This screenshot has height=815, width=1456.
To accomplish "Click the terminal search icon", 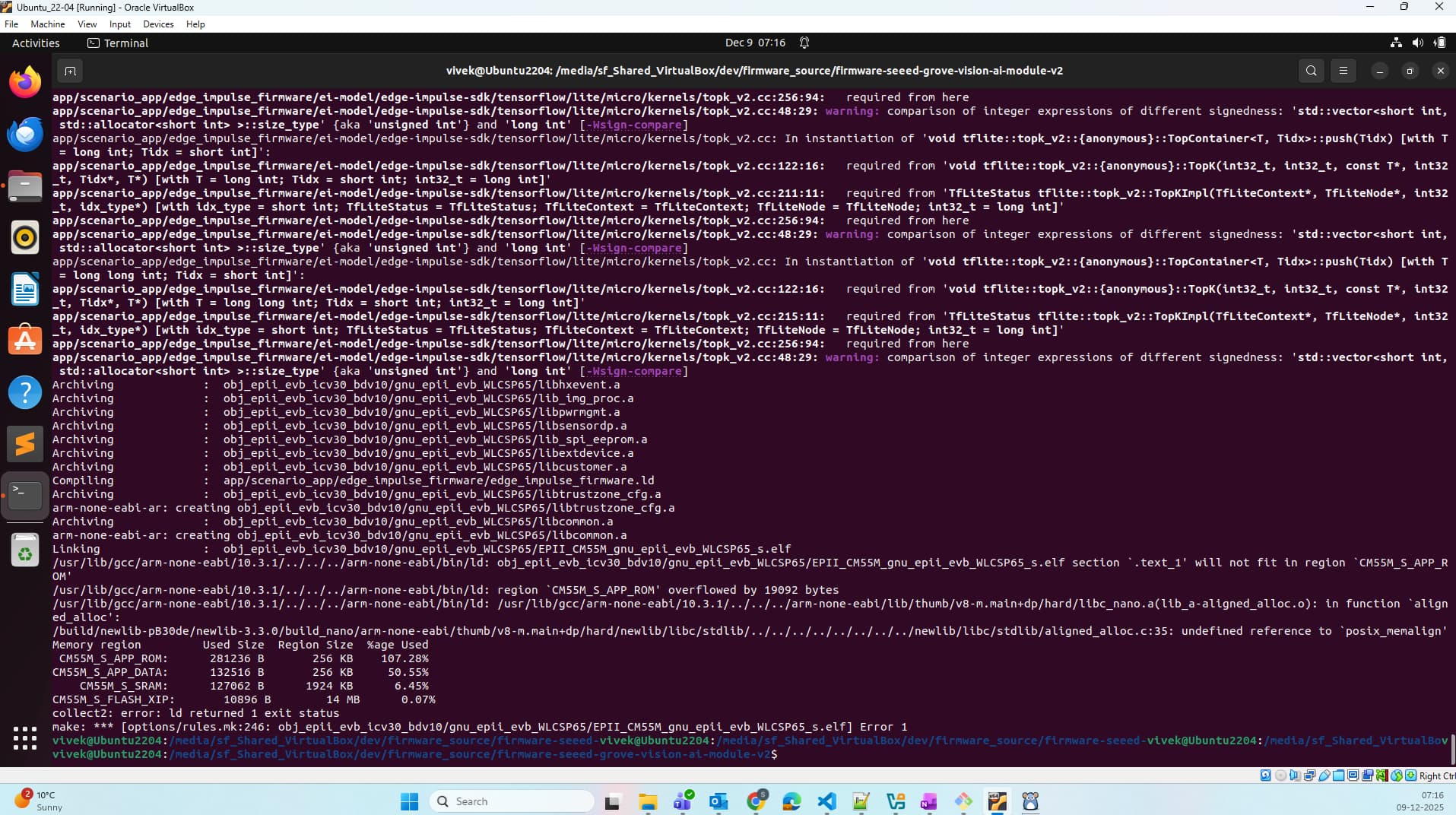I will click(1311, 71).
